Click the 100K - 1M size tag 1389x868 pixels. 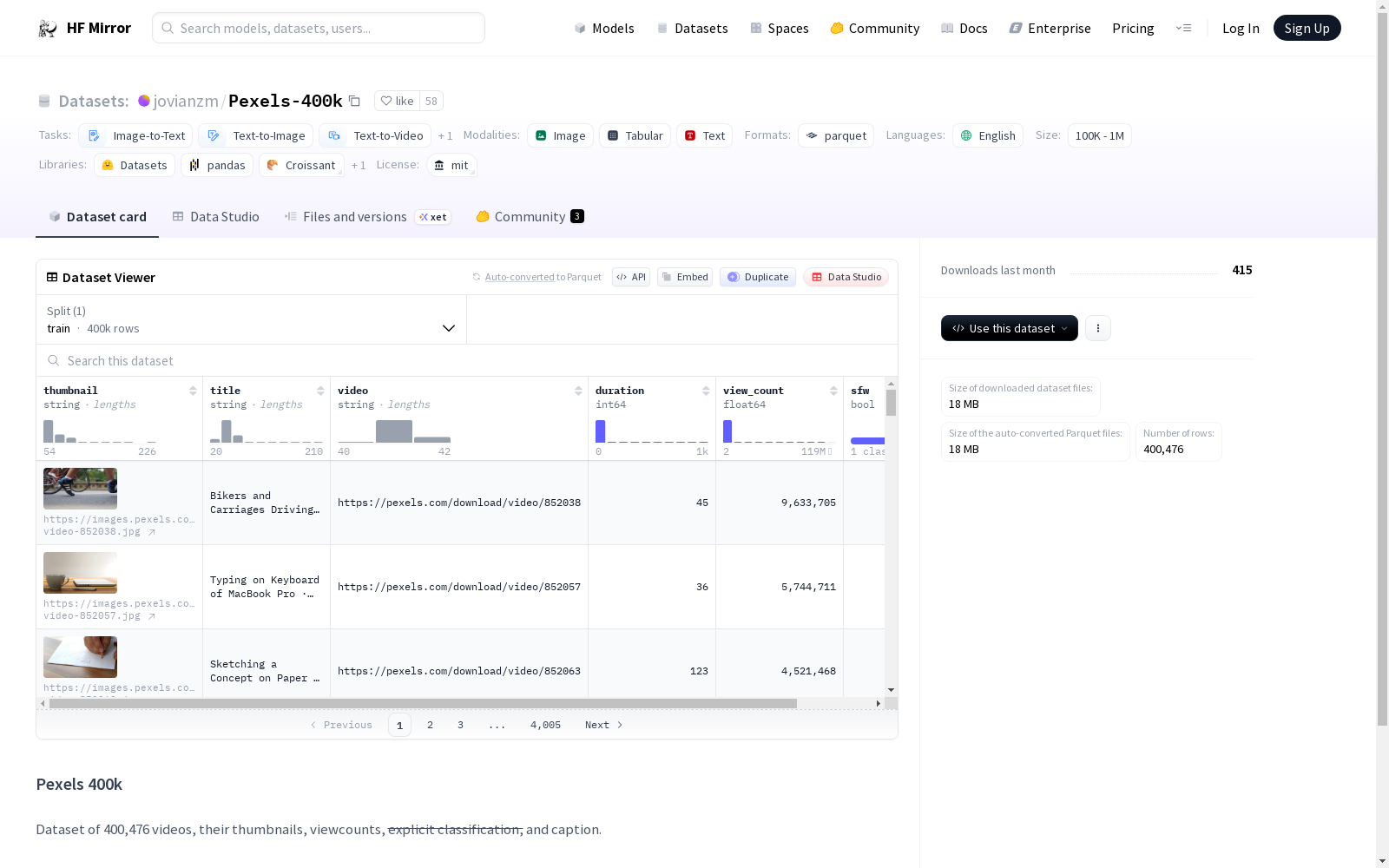pos(1099,135)
